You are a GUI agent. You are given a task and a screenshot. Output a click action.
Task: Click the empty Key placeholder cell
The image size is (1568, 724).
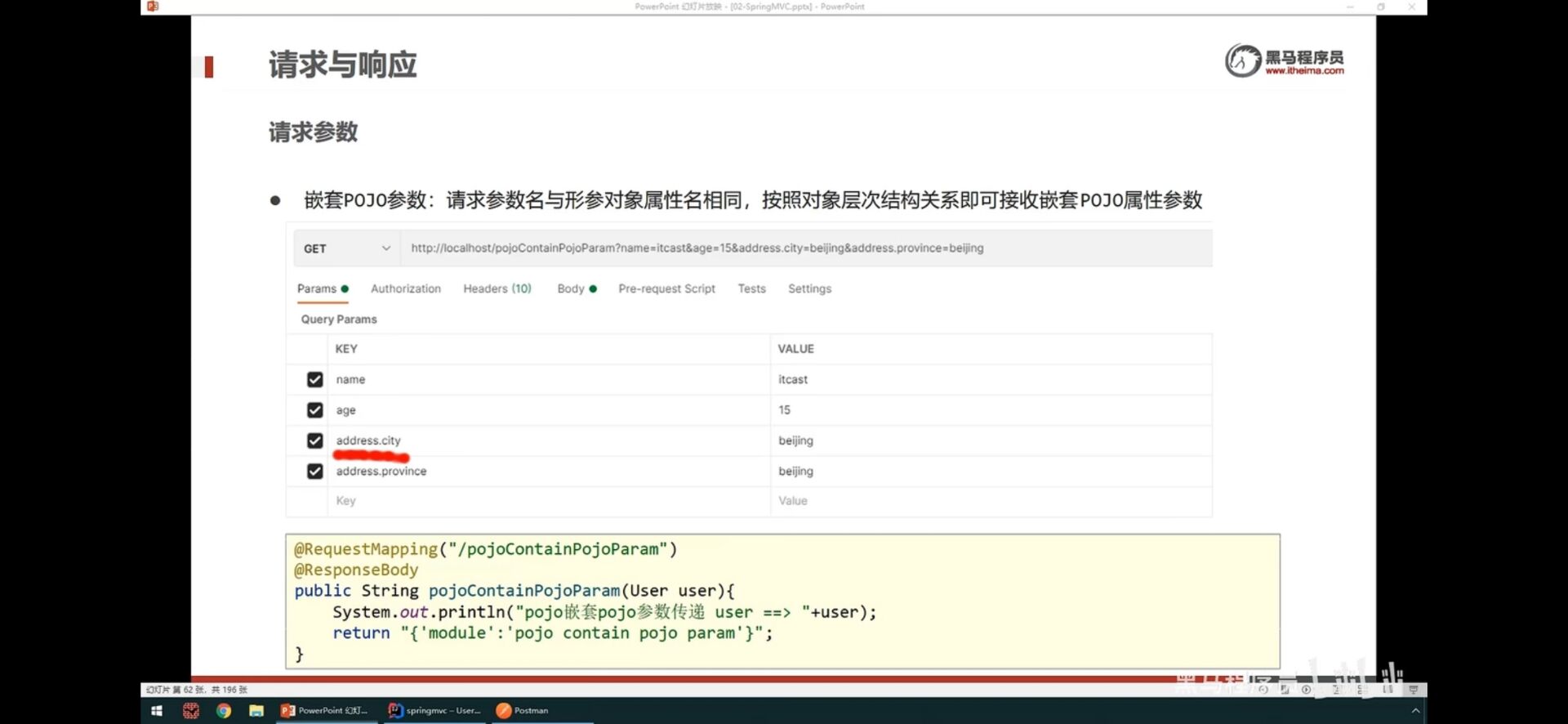click(x=550, y=501)
